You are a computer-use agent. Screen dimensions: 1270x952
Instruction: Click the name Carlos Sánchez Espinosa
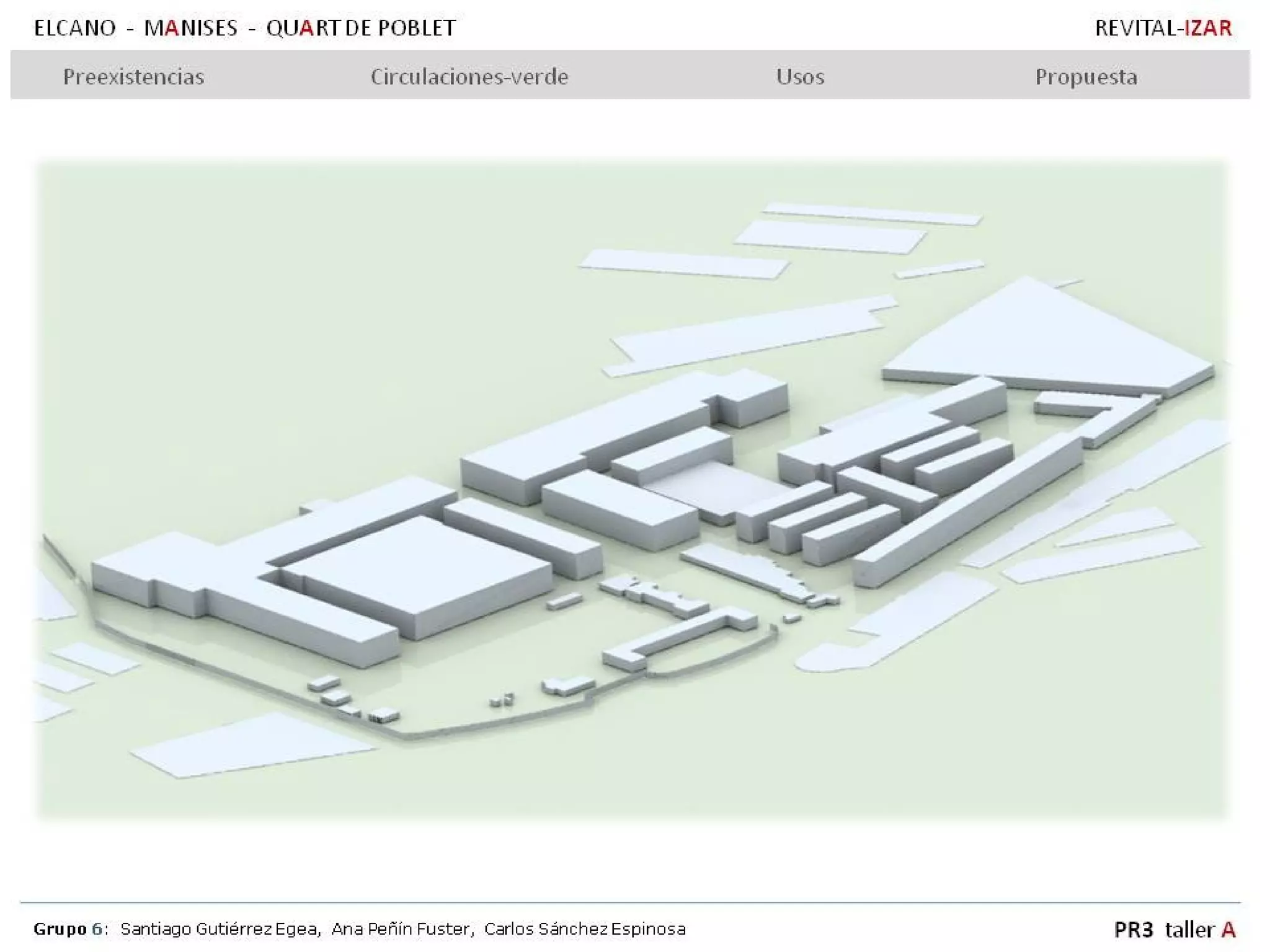point(584,929)
